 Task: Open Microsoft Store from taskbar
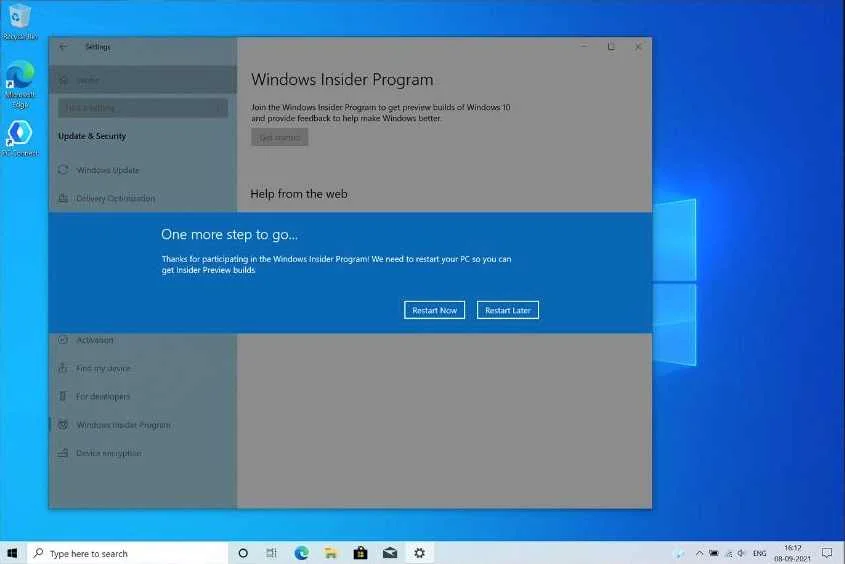(360, 553)
